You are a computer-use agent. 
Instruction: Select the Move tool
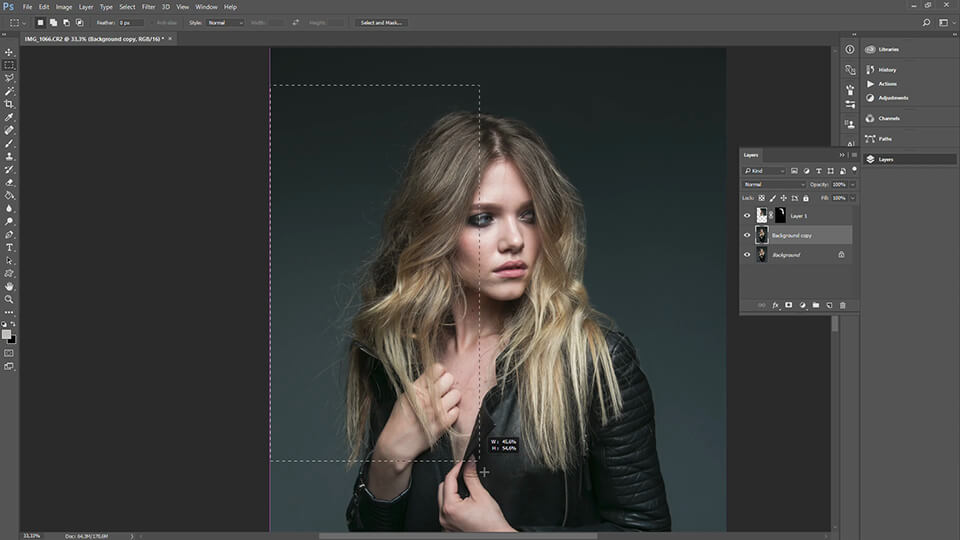coord(9,52)
